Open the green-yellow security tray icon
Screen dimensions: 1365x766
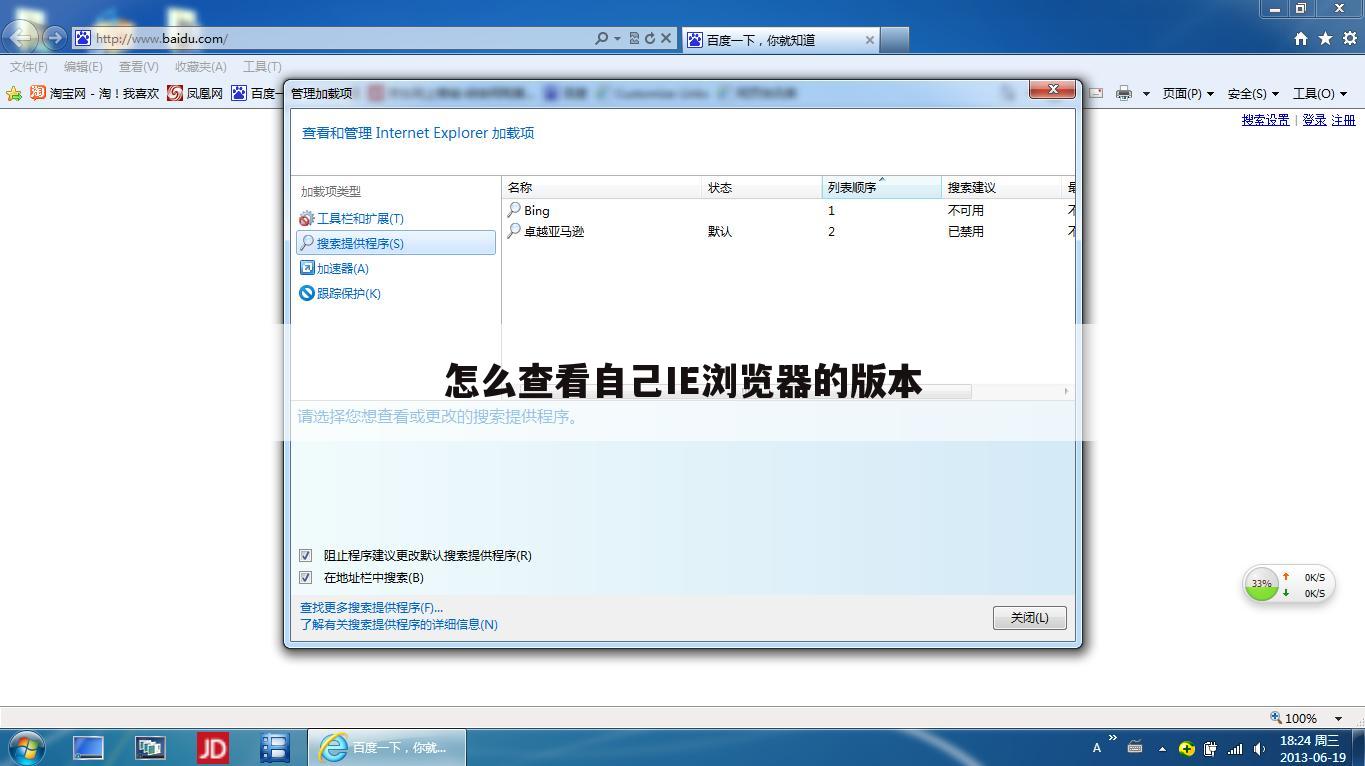point(1187,748)
